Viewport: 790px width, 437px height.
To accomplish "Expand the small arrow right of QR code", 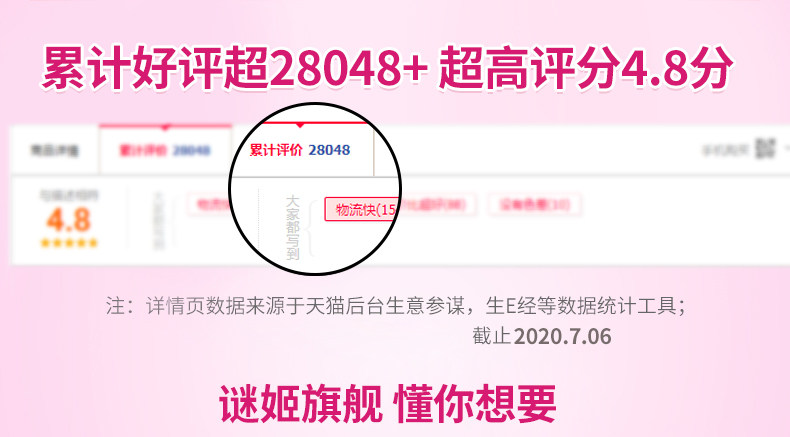I will coord(786,149).
